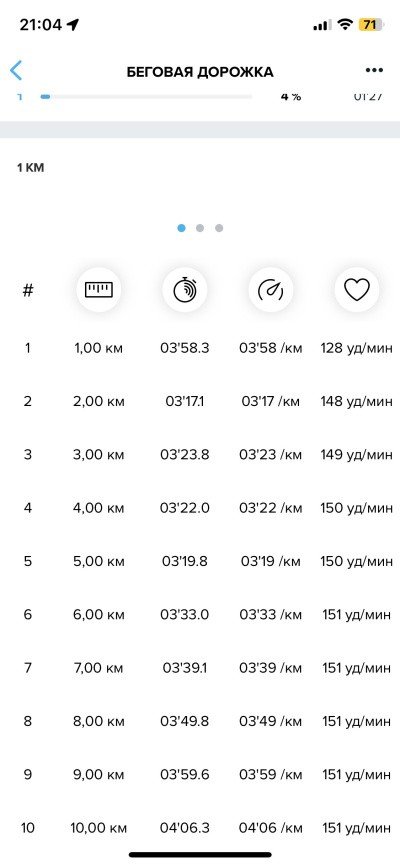Screen dimensions: 400x866
Task: Tap the # lap number column header
Action: (x=28, y=290)
